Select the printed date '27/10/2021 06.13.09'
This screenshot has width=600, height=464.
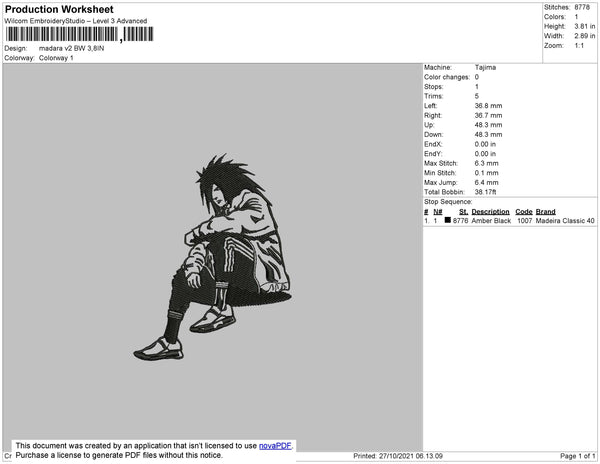(x=411, y=456)
